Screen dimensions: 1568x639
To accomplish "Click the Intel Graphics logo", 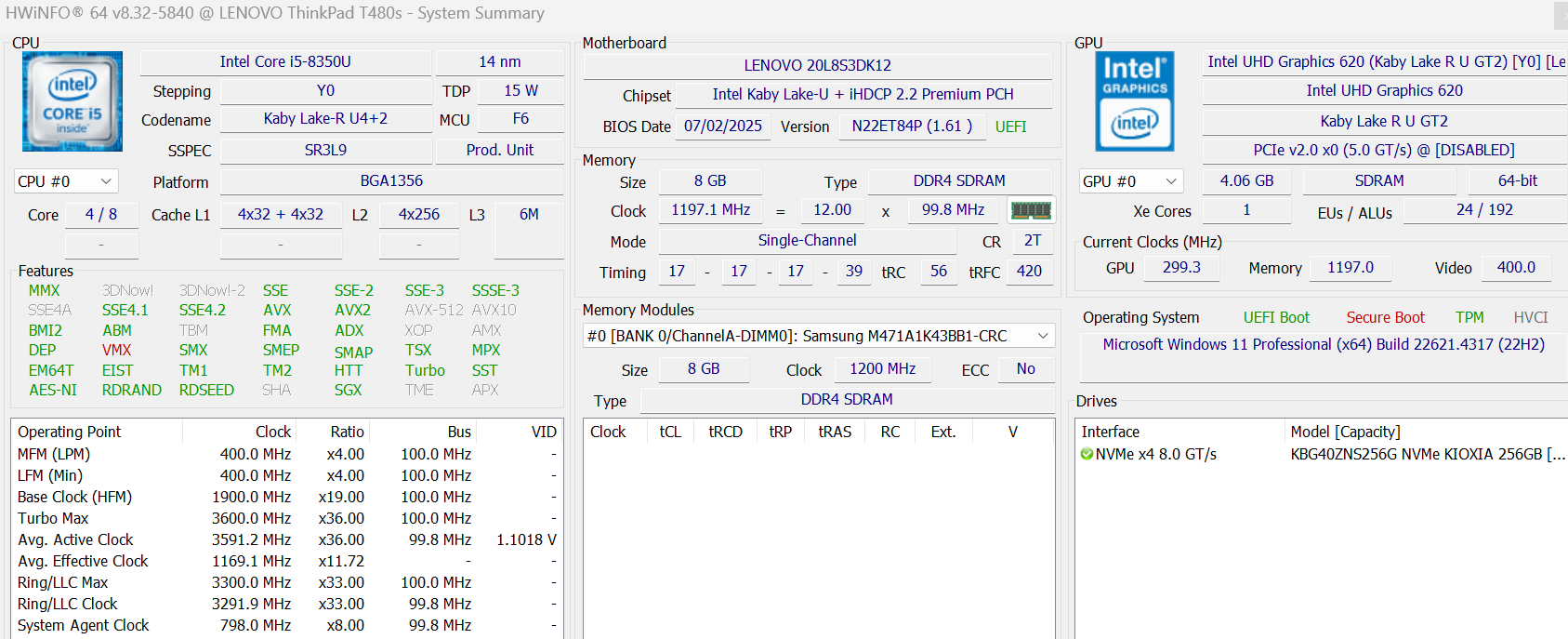I will coord(1134,101).
